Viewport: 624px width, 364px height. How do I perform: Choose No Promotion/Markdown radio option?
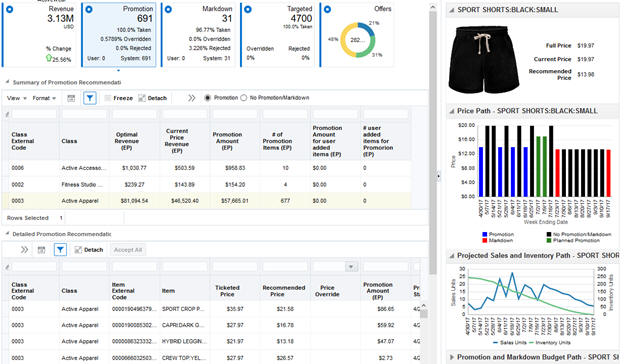[x=244, y=98]
